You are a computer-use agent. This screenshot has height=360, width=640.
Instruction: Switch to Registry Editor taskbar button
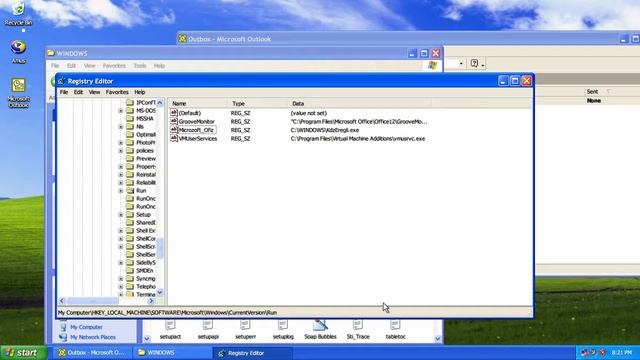tap(253, 353)
